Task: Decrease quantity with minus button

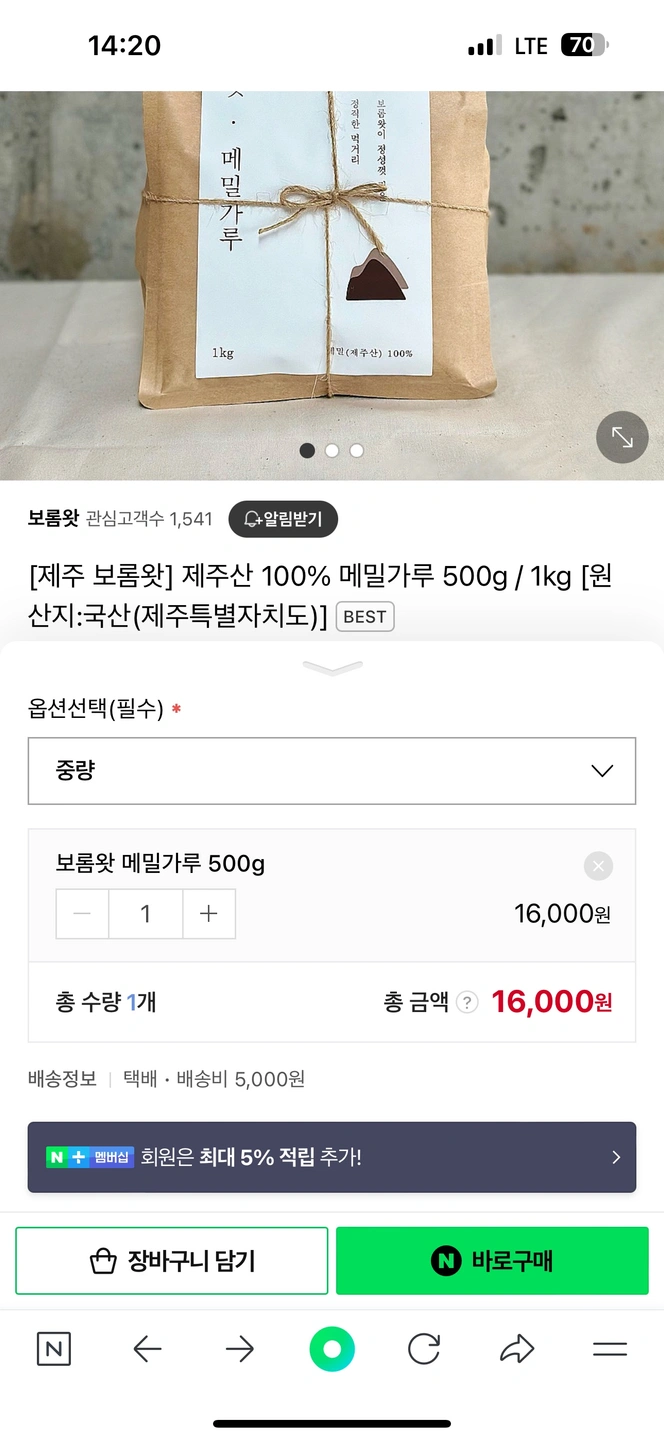Action: click(x=83, y=914)
